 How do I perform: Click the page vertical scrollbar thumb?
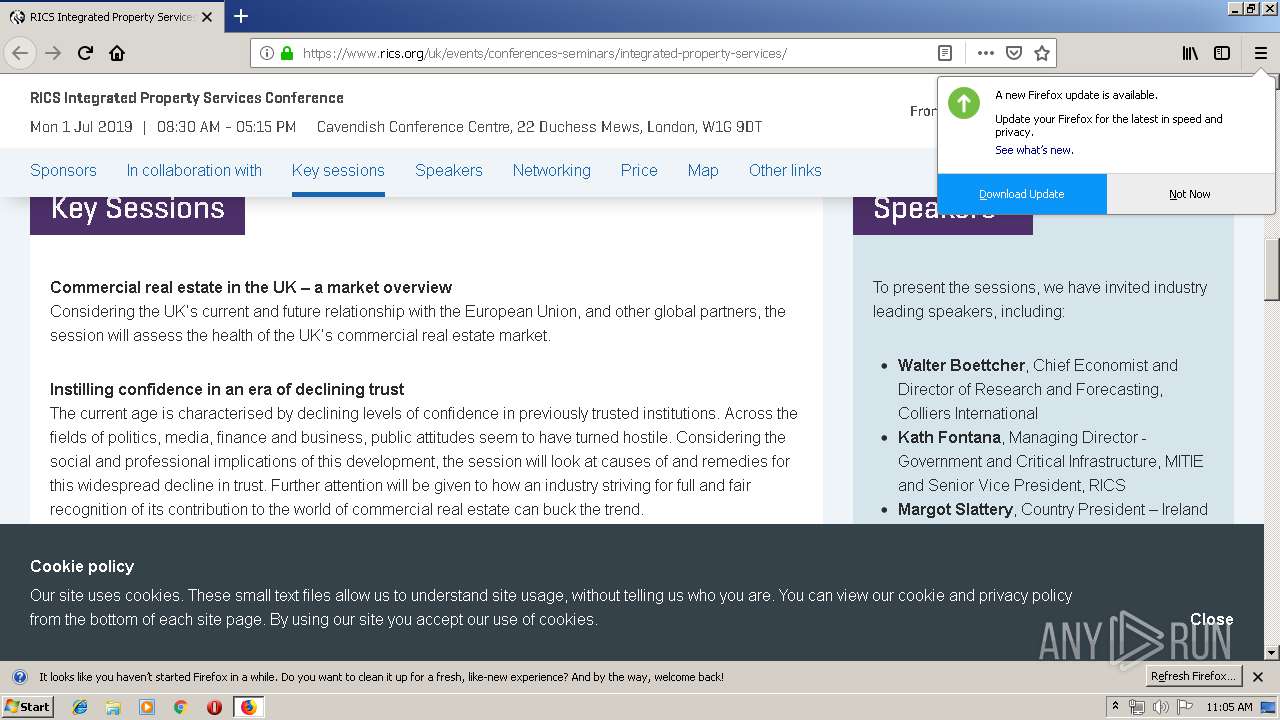point(1272,270)
